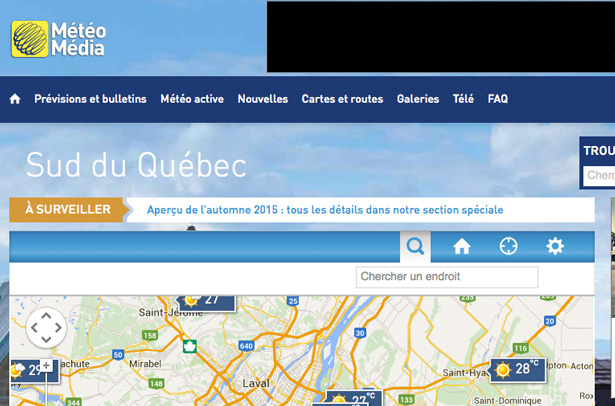
Task: Go to home via the navbar house icon
Action: coord(15,99)
